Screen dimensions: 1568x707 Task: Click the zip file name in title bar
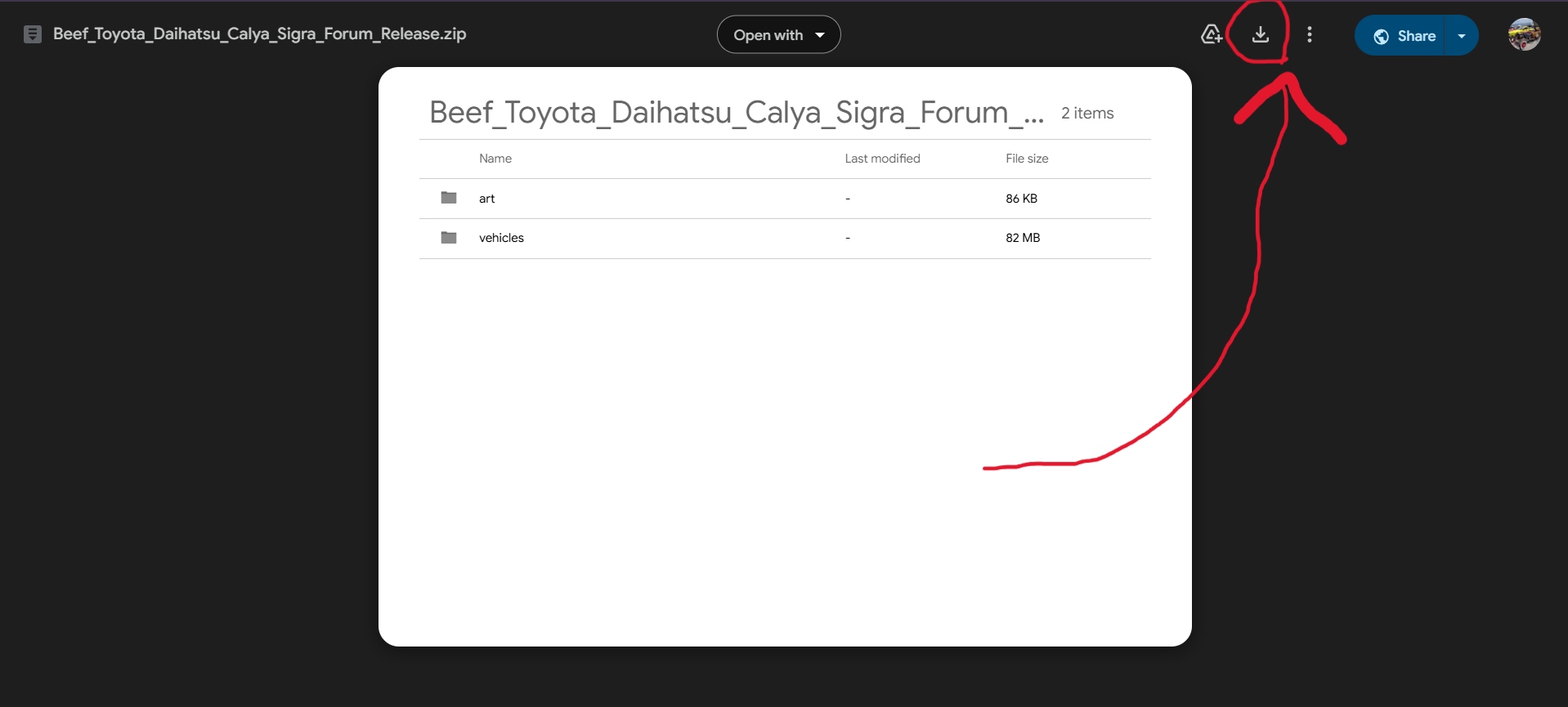coord(259,34)
